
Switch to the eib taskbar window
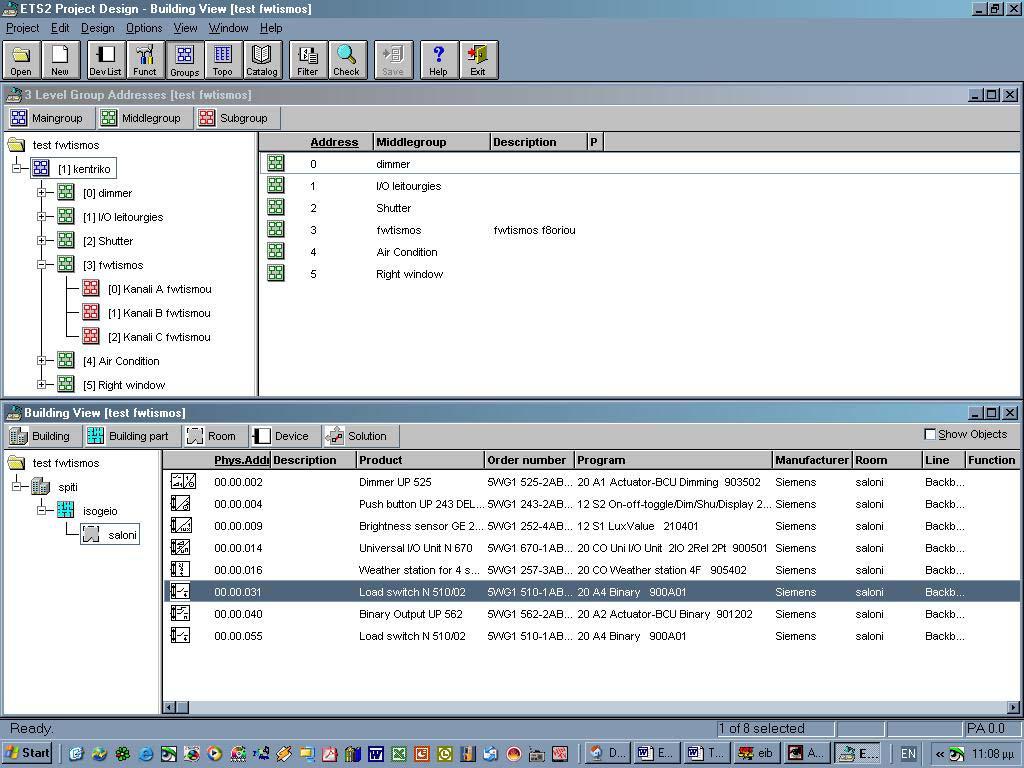pos(756,753)
